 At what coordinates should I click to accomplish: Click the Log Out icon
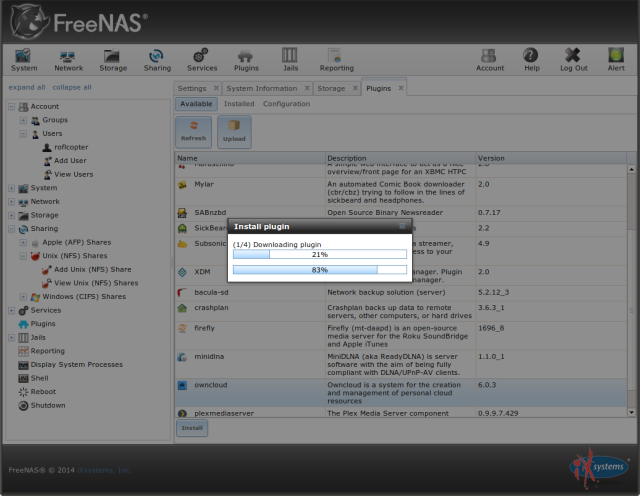573,60
